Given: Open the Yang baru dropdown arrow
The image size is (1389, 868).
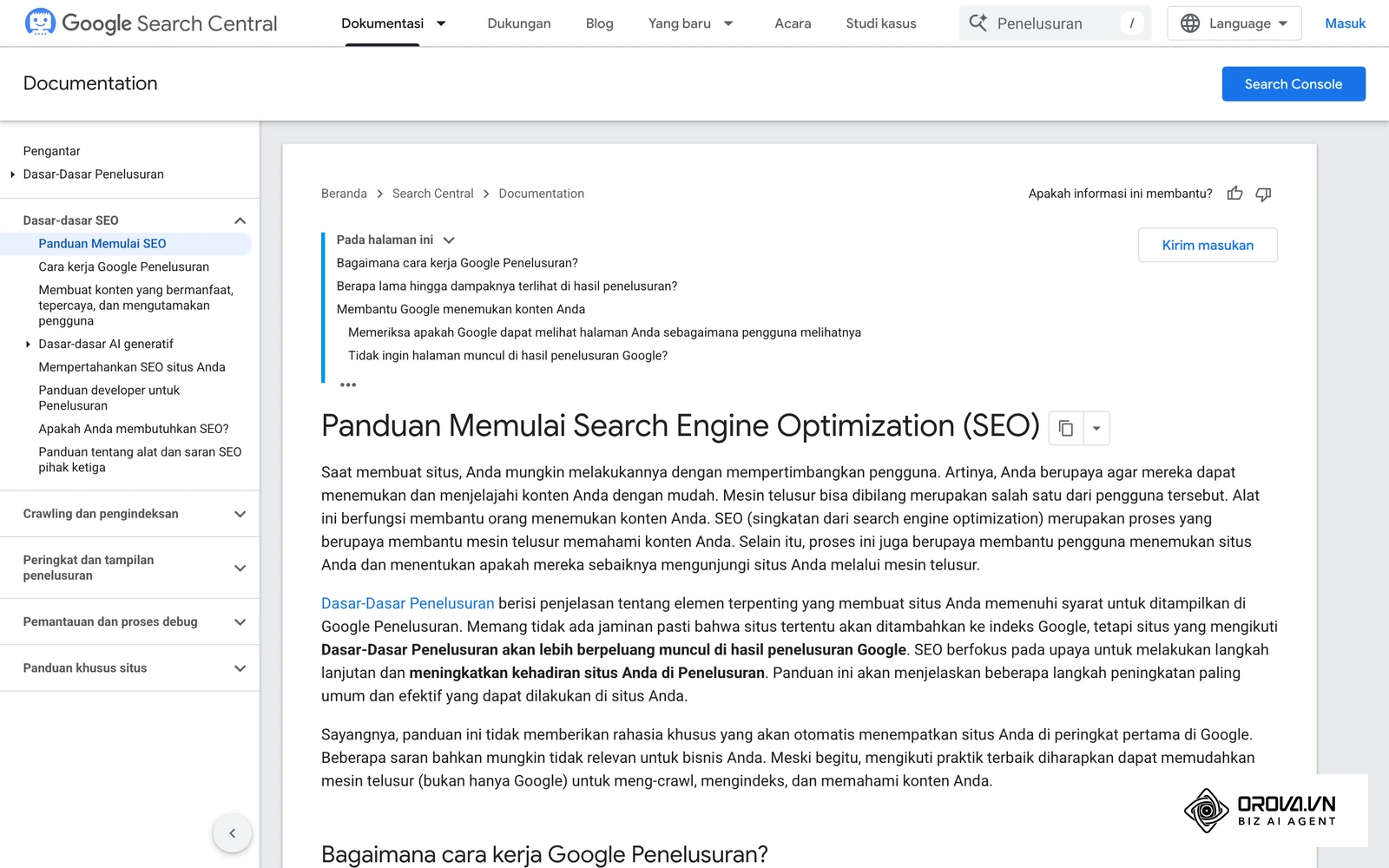Looking at the screenshot, I should [x=728, y=23].
